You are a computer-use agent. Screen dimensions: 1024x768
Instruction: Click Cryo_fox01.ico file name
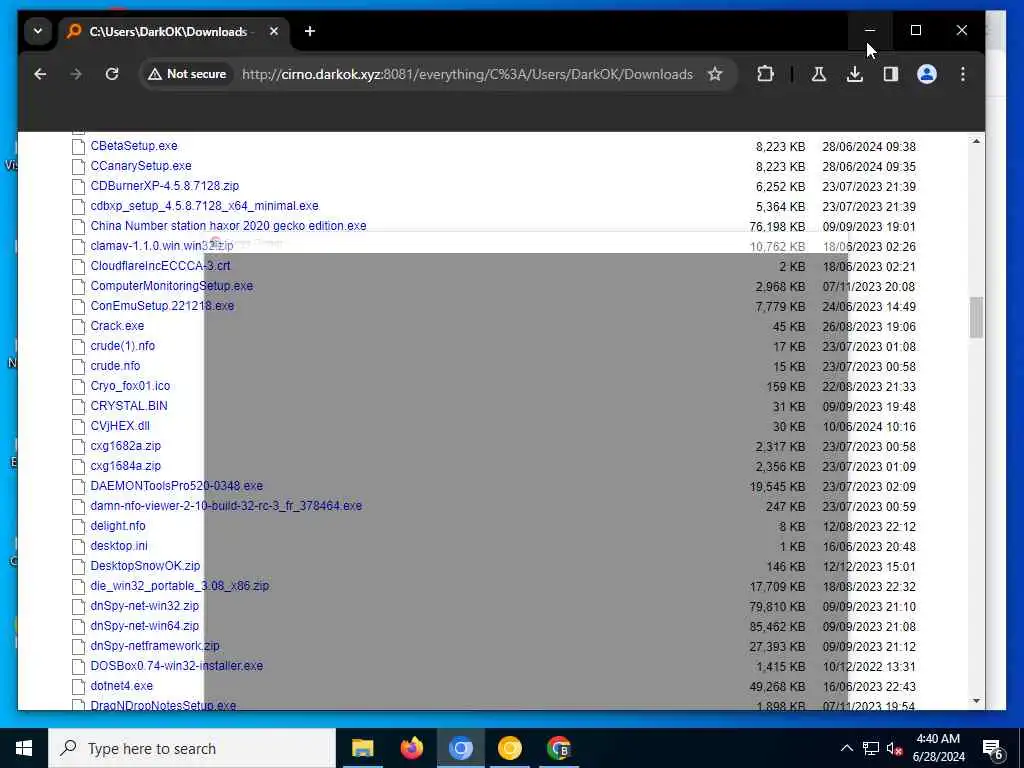pos(130,386)
